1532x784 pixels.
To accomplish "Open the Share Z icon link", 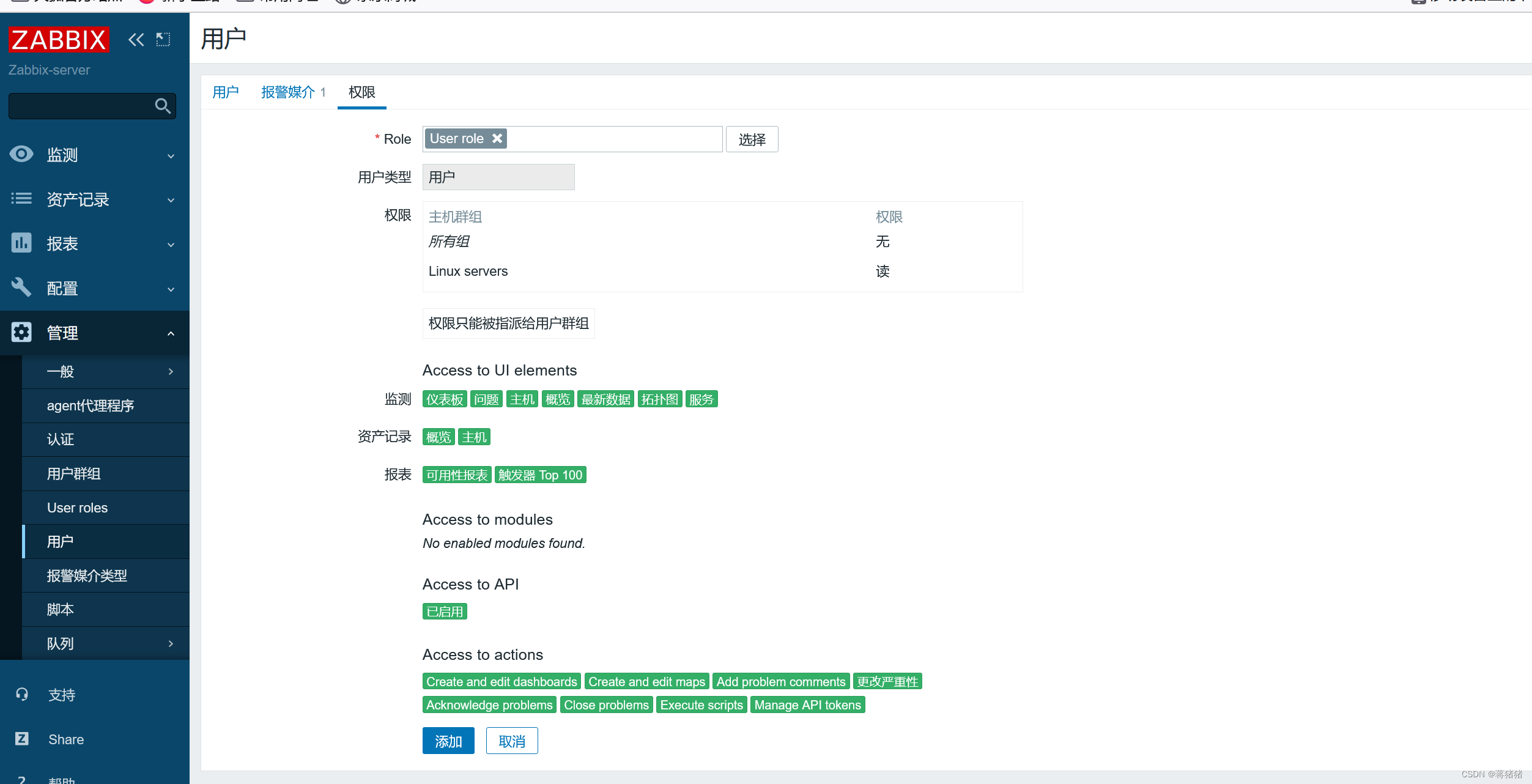I will (22, 739).
